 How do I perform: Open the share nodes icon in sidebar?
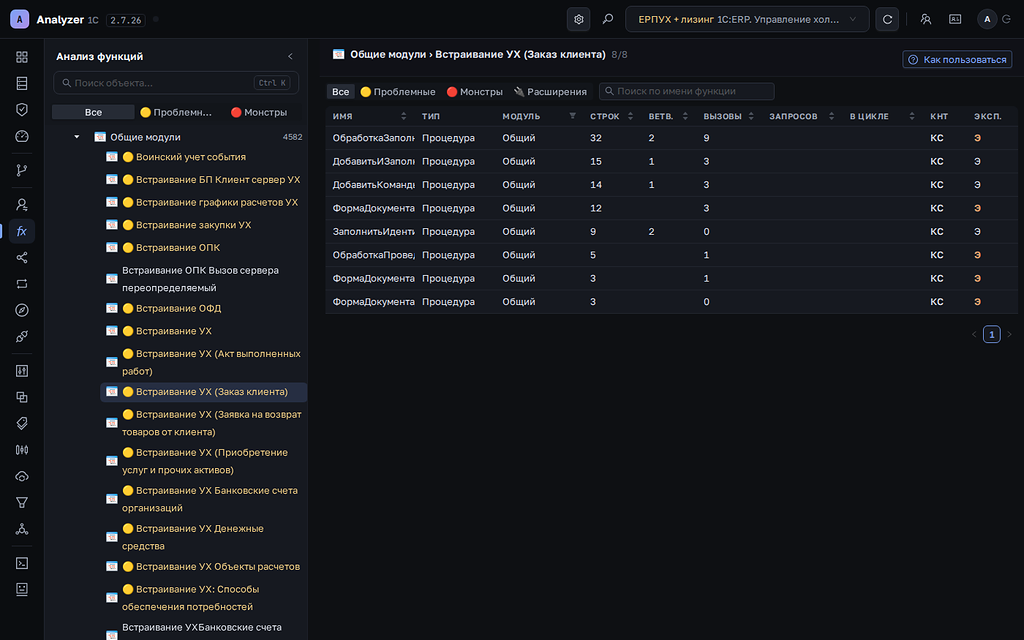(x=22, y=257)
